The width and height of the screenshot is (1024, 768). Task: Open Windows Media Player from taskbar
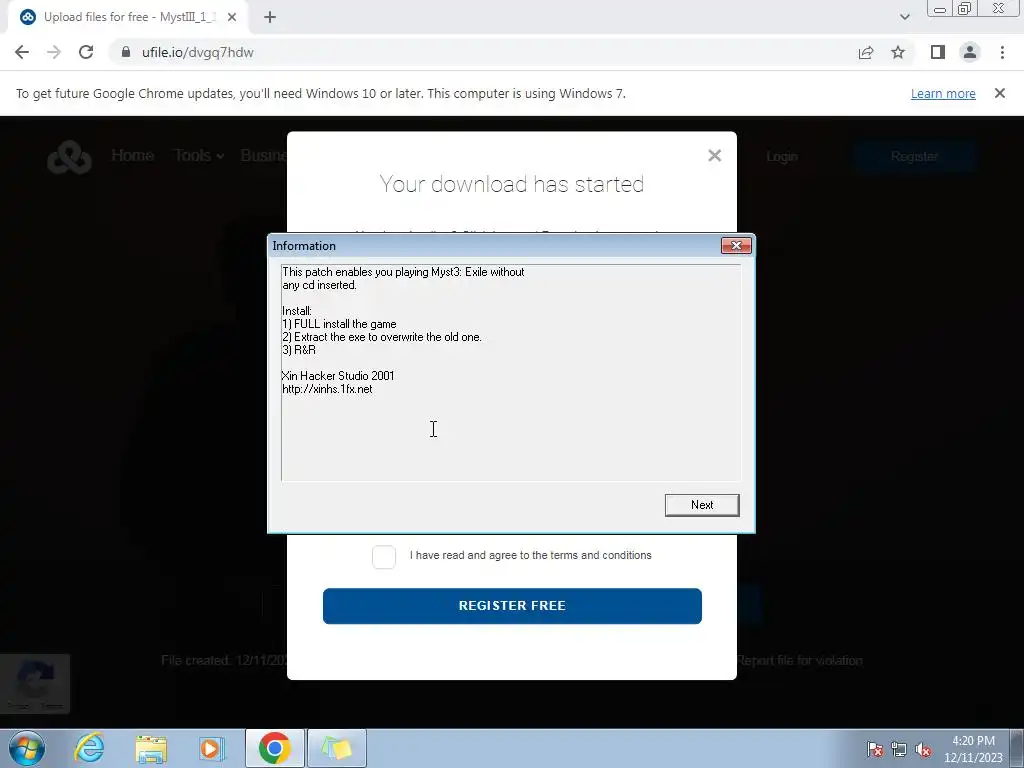click(211, 748)
